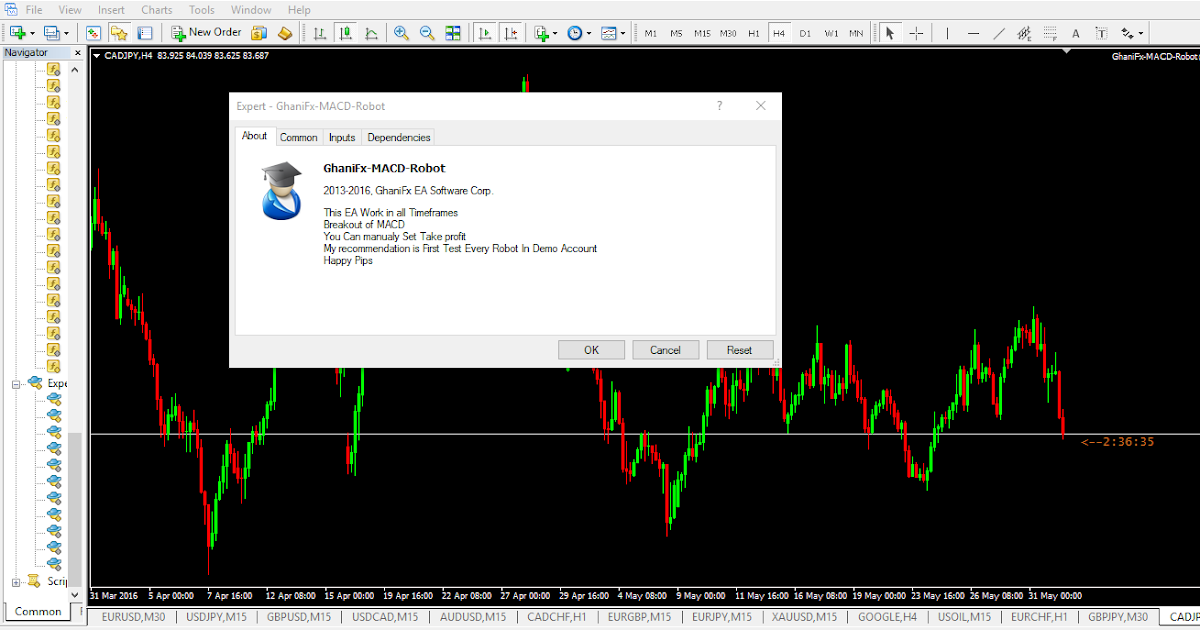Viewport: 1200px width, 630px height.
Task: Open the Insert menu
Action: [x=111, y=10]
